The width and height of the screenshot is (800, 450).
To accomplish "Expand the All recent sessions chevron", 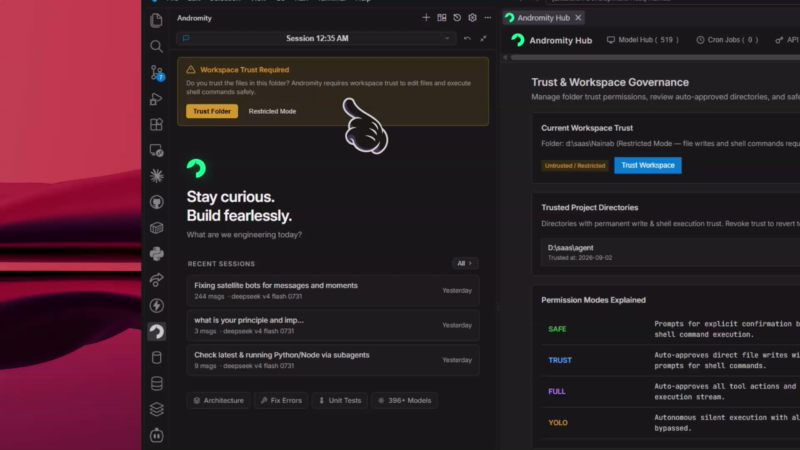I will pos(465,263).
